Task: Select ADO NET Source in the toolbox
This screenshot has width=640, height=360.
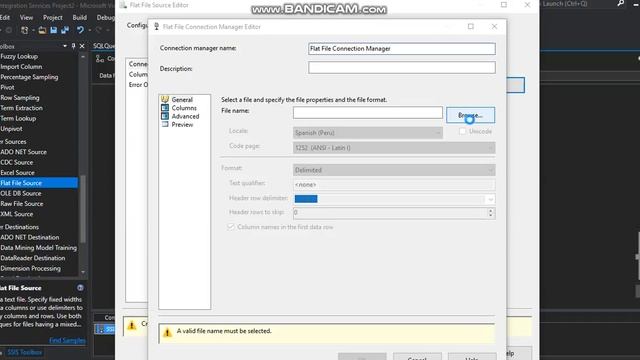Action: point(23,152)
